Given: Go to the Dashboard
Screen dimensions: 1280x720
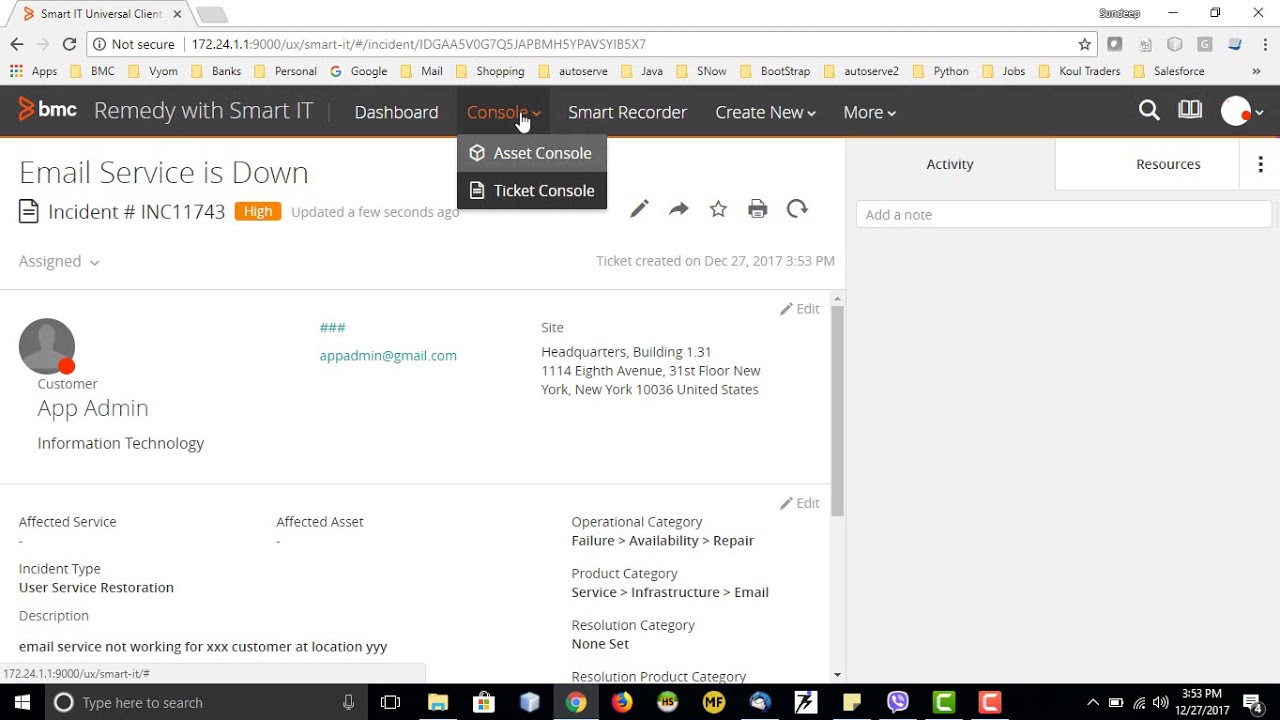Looking at the screenshot, I should (x=396, y=112).
